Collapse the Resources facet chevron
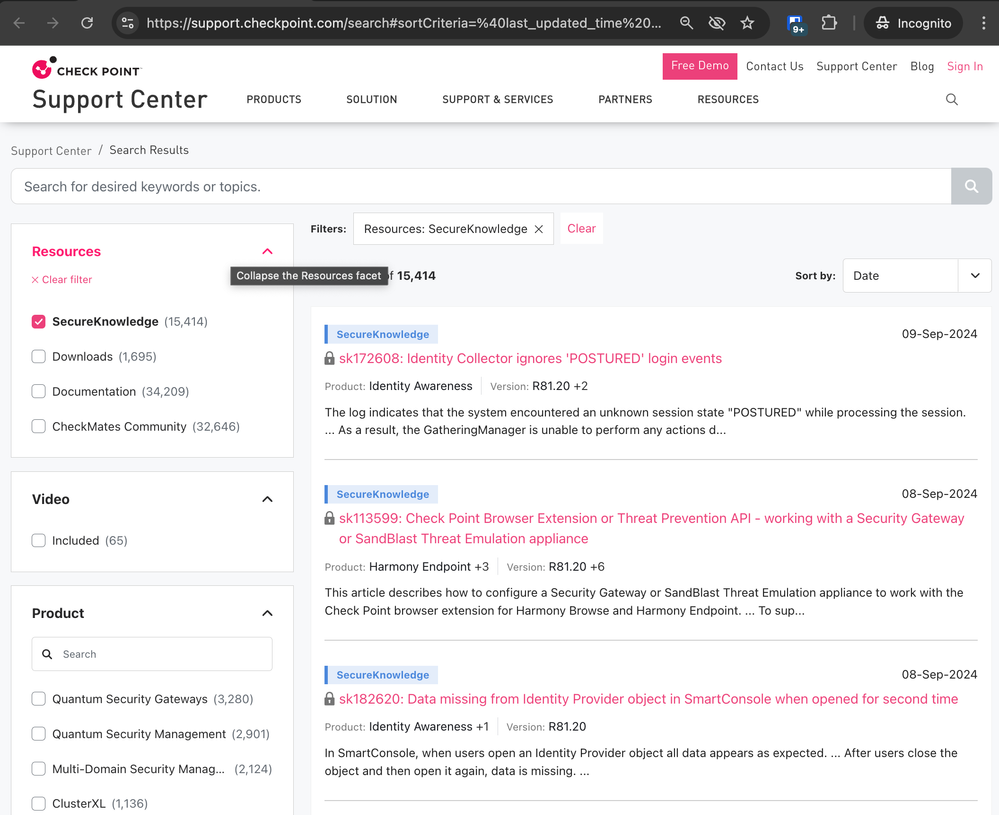999x815 pixels. 268,252
